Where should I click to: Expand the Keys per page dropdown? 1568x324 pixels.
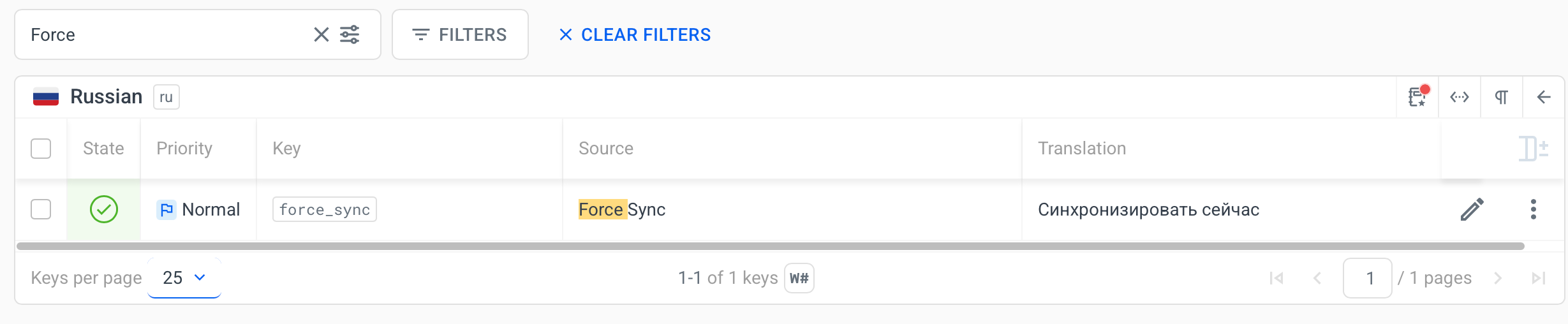pyautogui.click(x=184, y=278)
